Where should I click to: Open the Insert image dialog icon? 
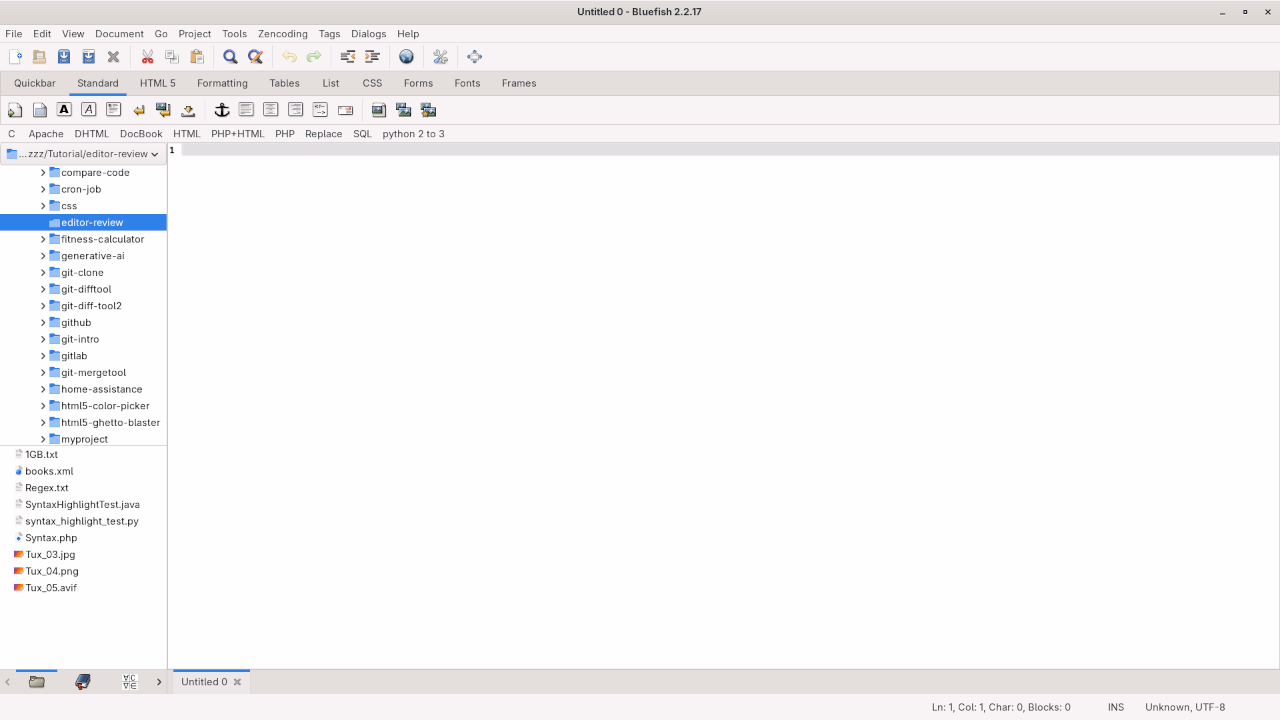pos(379,110)
